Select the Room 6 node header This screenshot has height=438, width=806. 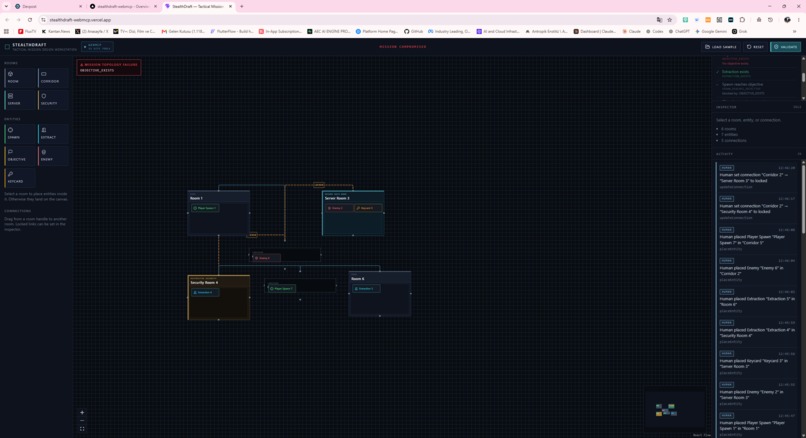point(380,278)
